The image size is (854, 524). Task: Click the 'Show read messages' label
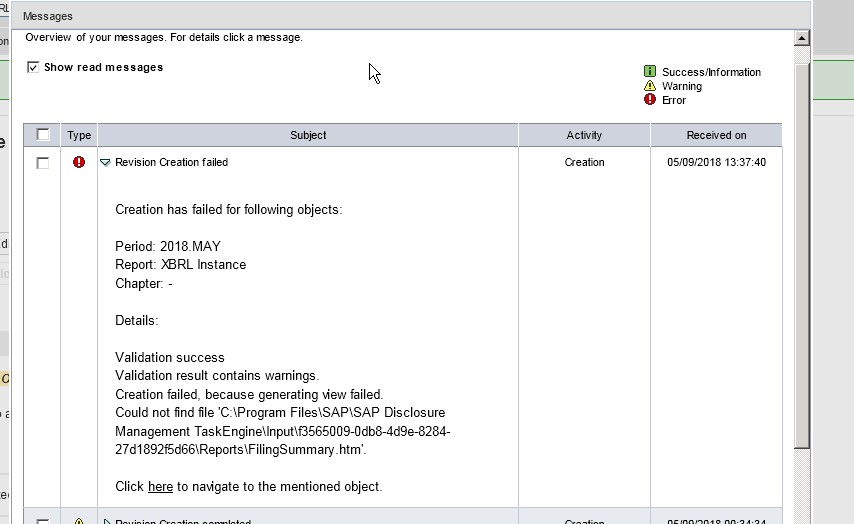[103, 68]
